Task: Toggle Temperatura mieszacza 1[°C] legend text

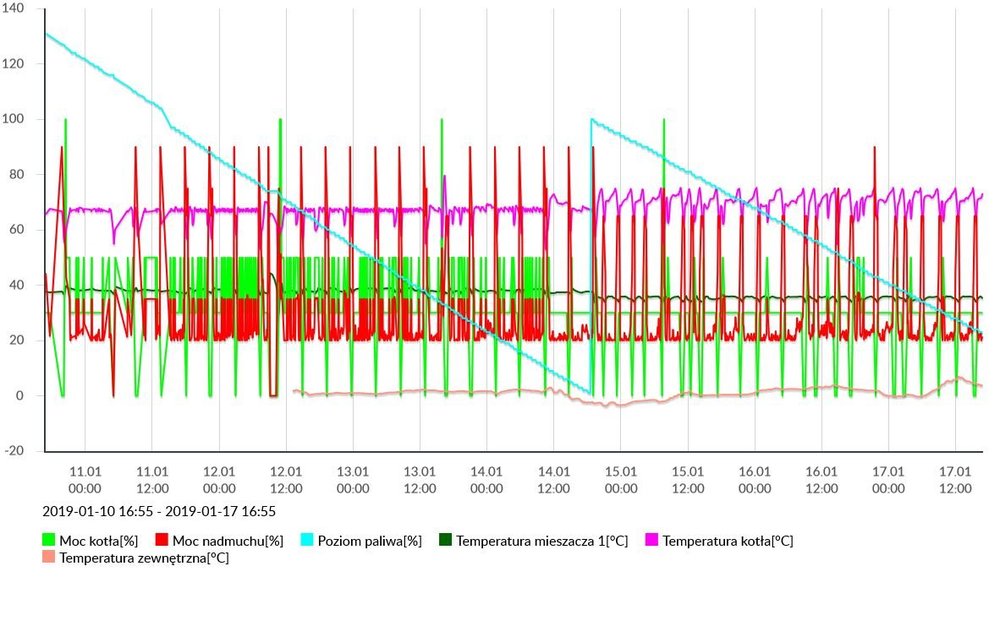Action: (542, 541)
